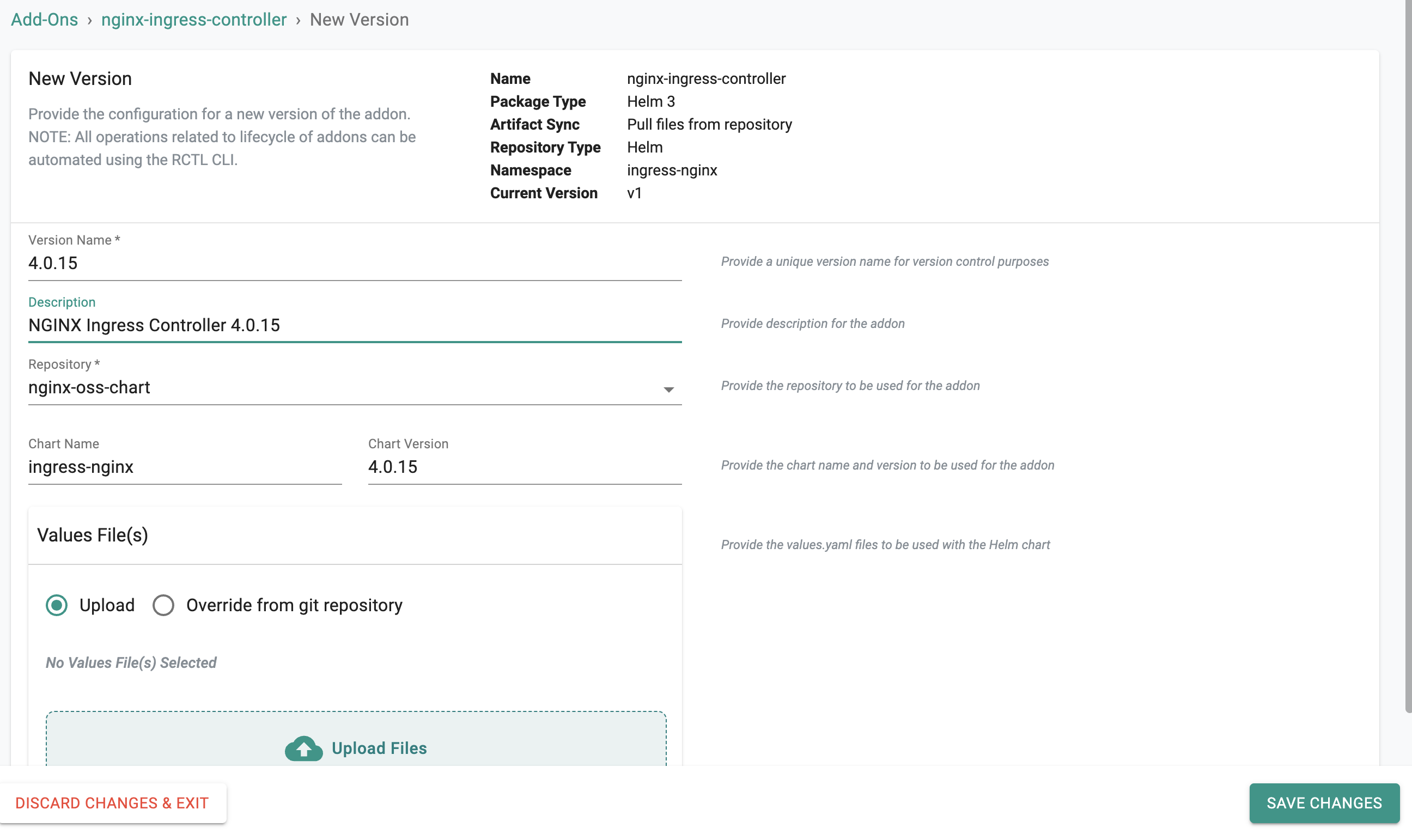Click the Values File(s) heading
This screenshot has height=840, width=1412.
93,535
